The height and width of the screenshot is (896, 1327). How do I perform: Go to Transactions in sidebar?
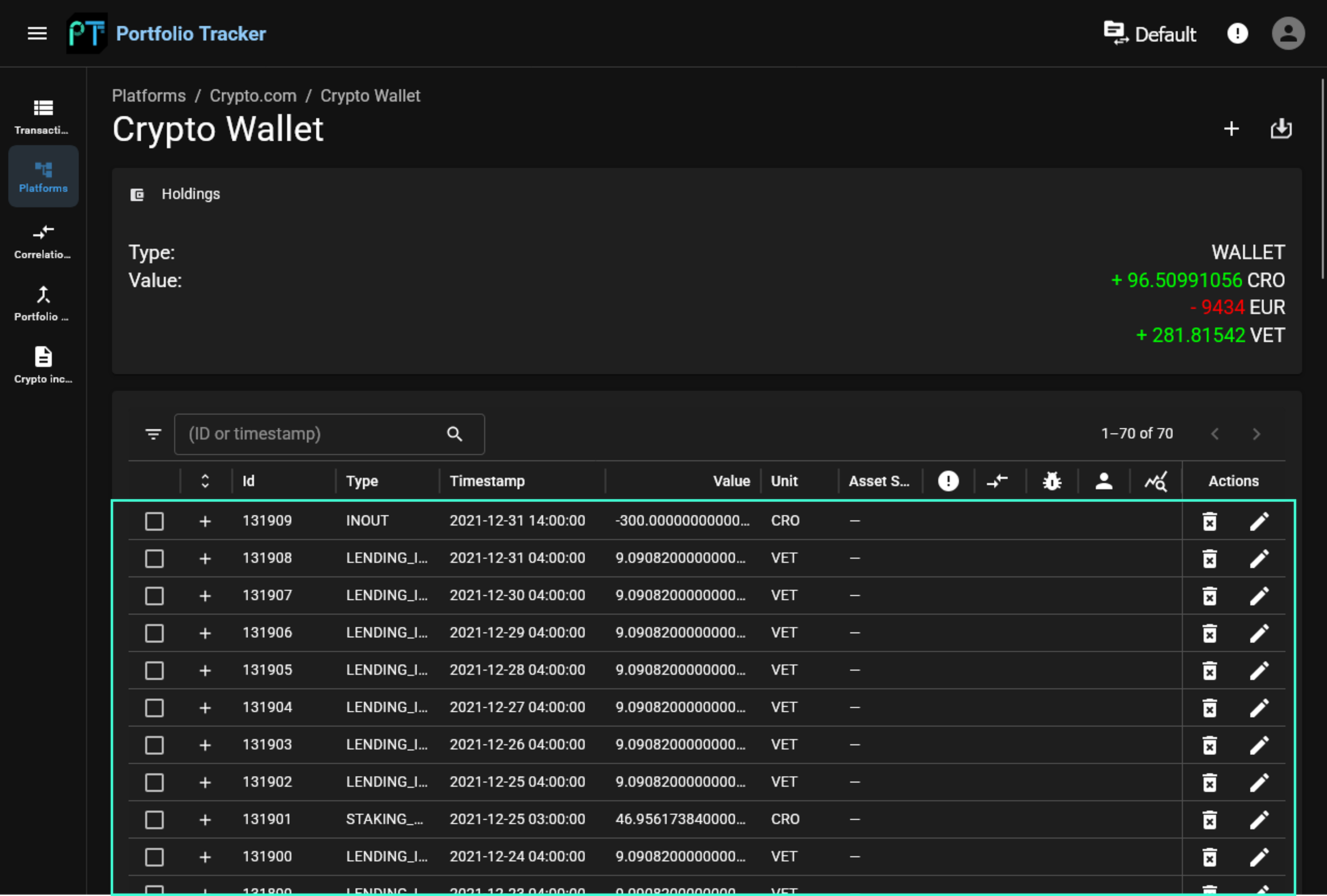[43, 116]
